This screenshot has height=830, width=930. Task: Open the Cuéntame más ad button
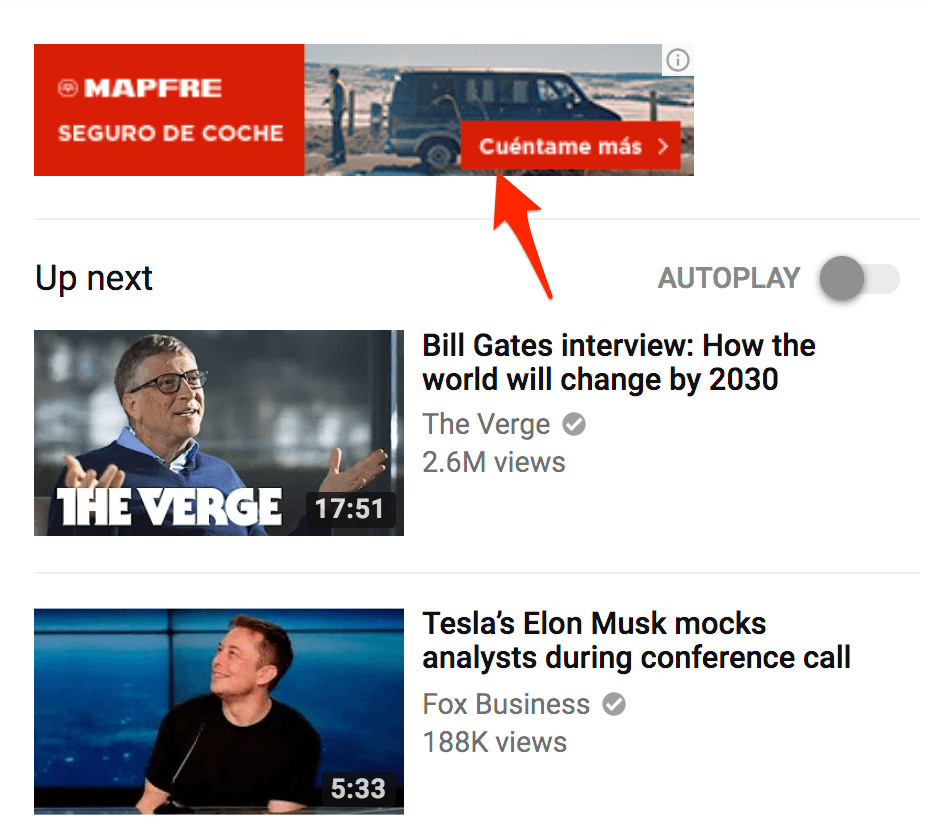(x=571, y=146)
